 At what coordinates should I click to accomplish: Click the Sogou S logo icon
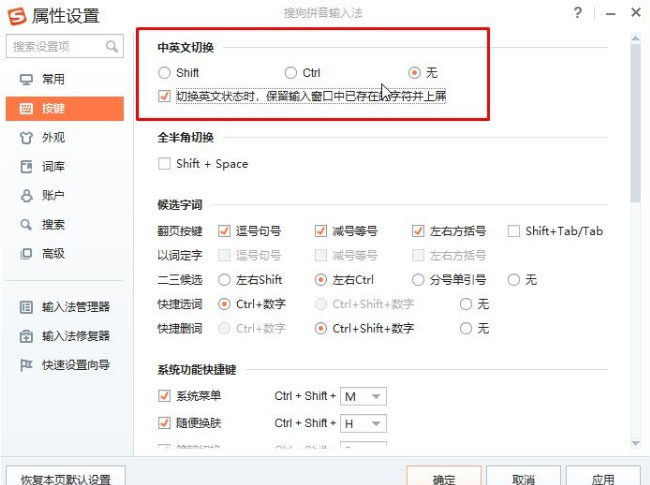17,16
